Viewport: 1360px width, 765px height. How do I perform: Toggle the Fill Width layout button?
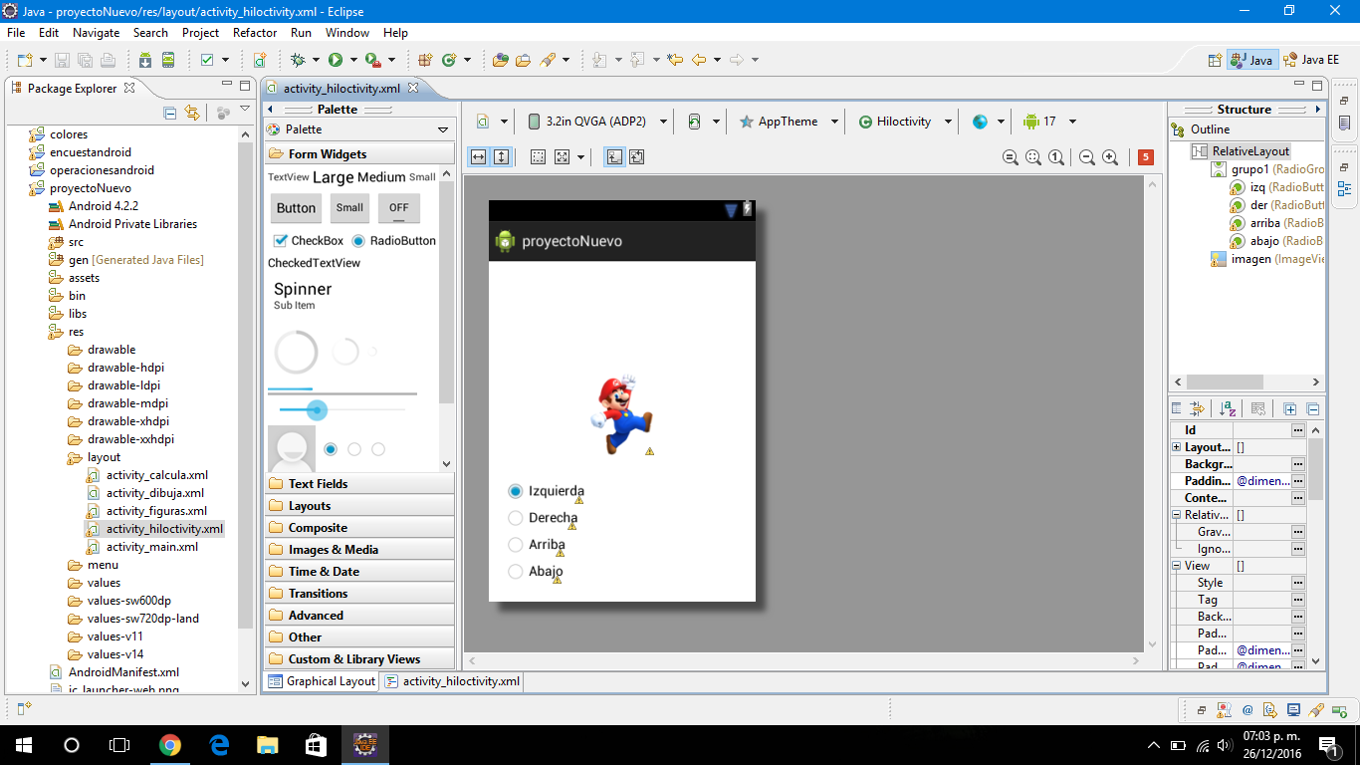click(478, 157)
